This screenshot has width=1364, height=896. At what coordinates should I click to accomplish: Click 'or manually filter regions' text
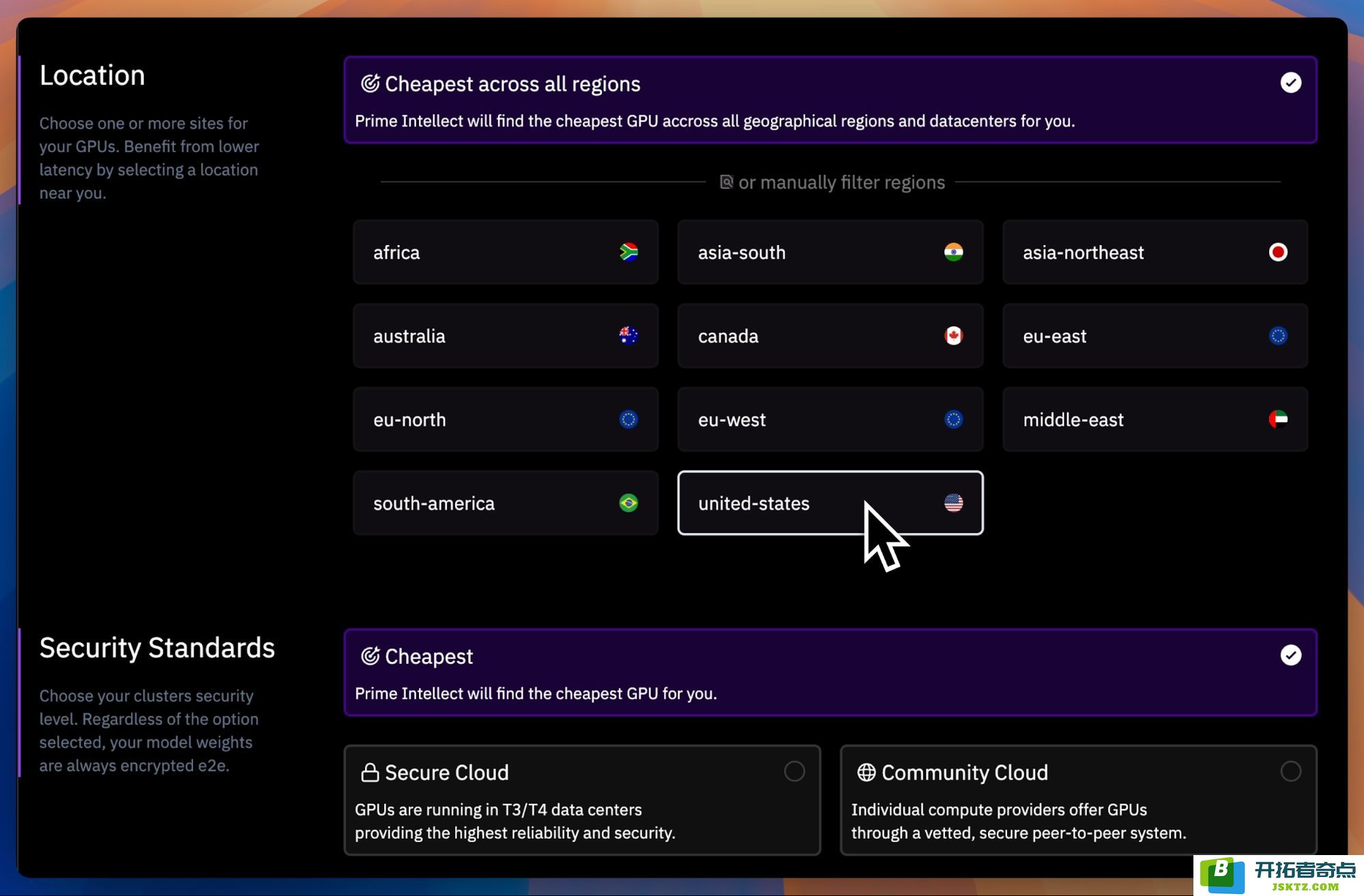(x=841, y=182)
